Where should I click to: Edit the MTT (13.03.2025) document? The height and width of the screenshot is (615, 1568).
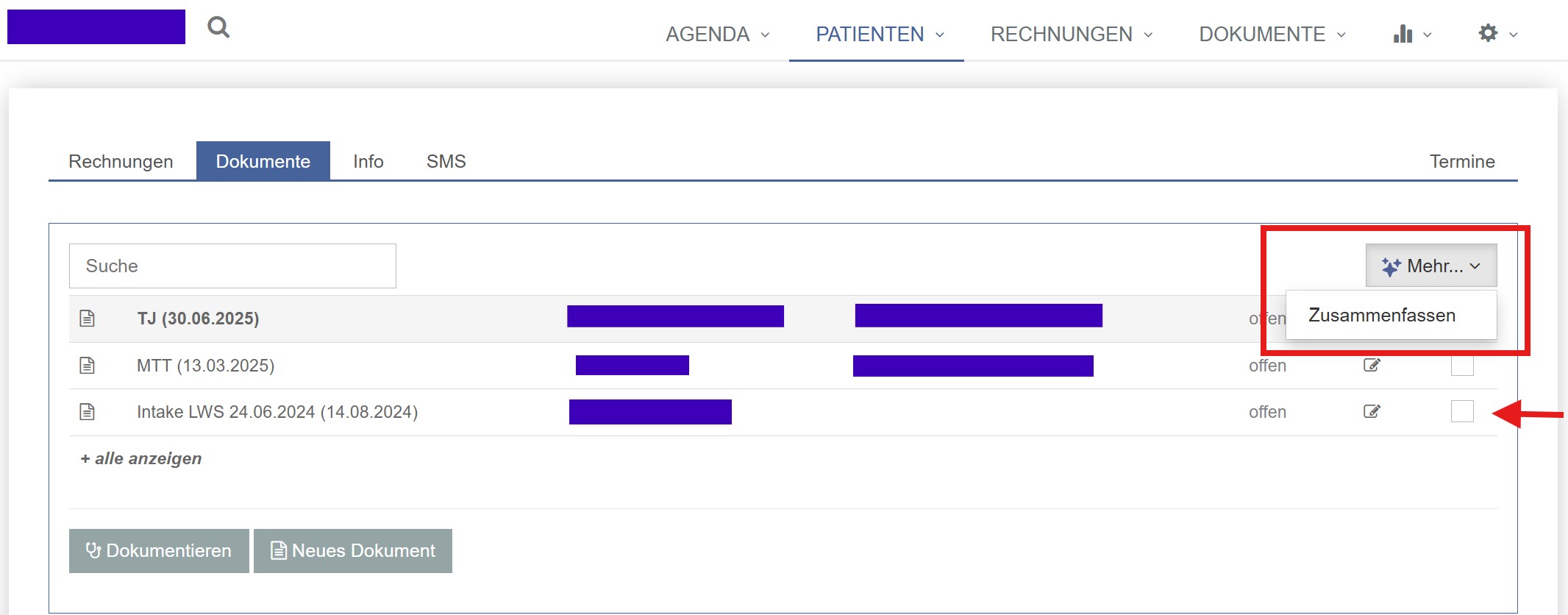(1372, 365)
